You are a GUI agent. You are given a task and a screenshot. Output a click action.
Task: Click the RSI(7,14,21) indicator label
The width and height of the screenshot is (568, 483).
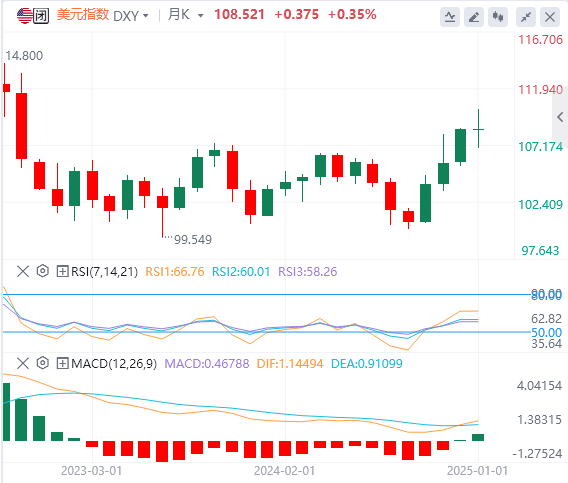pos(104,271)
